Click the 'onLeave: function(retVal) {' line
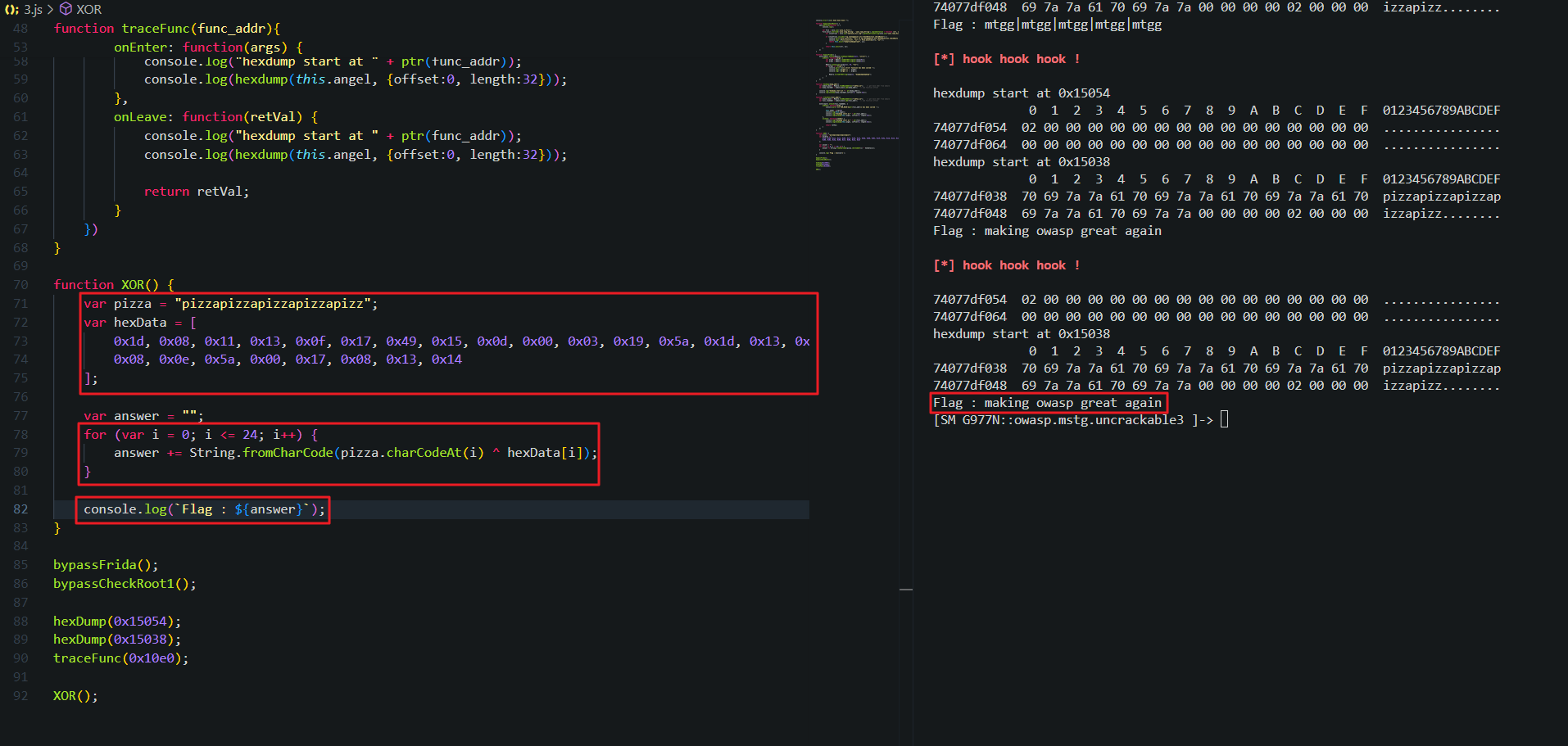 pyautogui.click(x=215, y=117)
